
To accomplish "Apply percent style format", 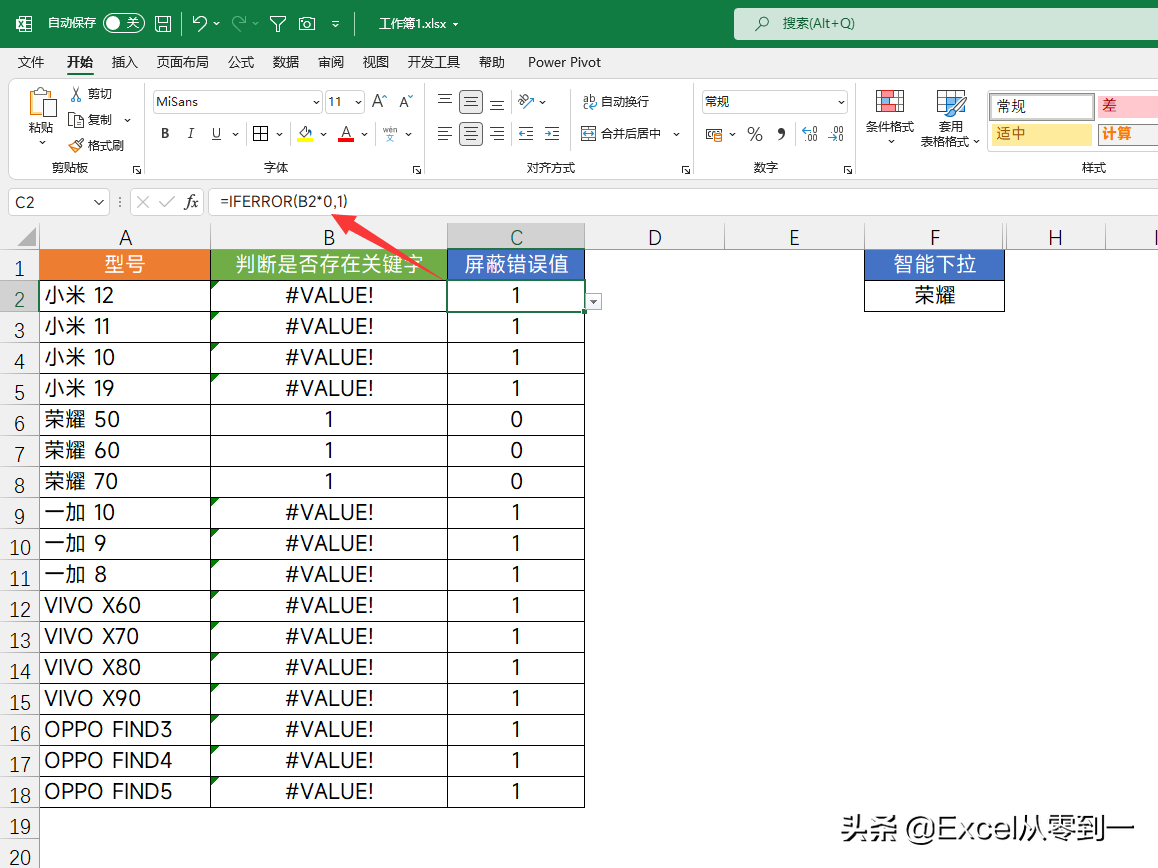I will pyautogui.click(x=755, y=134).
